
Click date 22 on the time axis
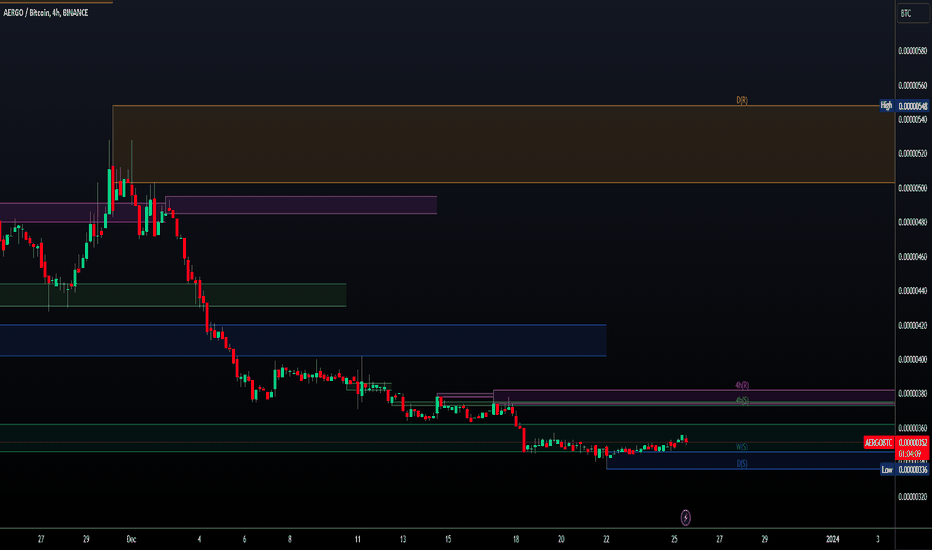click(x=606, y=539)
